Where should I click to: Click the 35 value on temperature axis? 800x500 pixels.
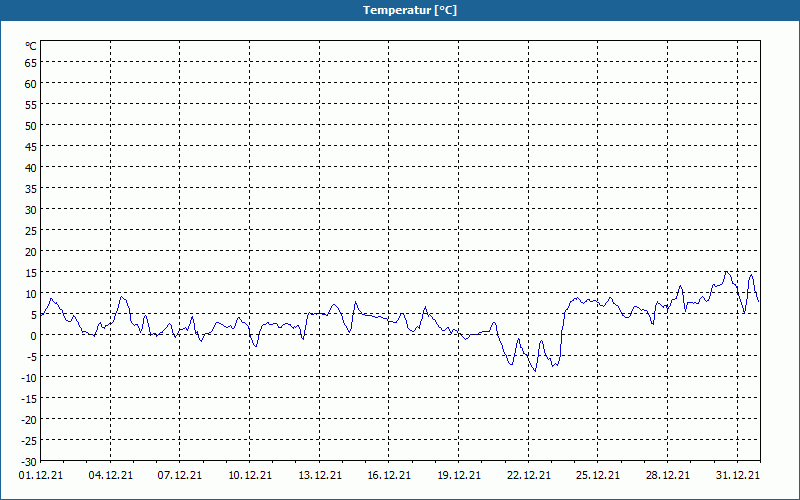tap(31, 189)
